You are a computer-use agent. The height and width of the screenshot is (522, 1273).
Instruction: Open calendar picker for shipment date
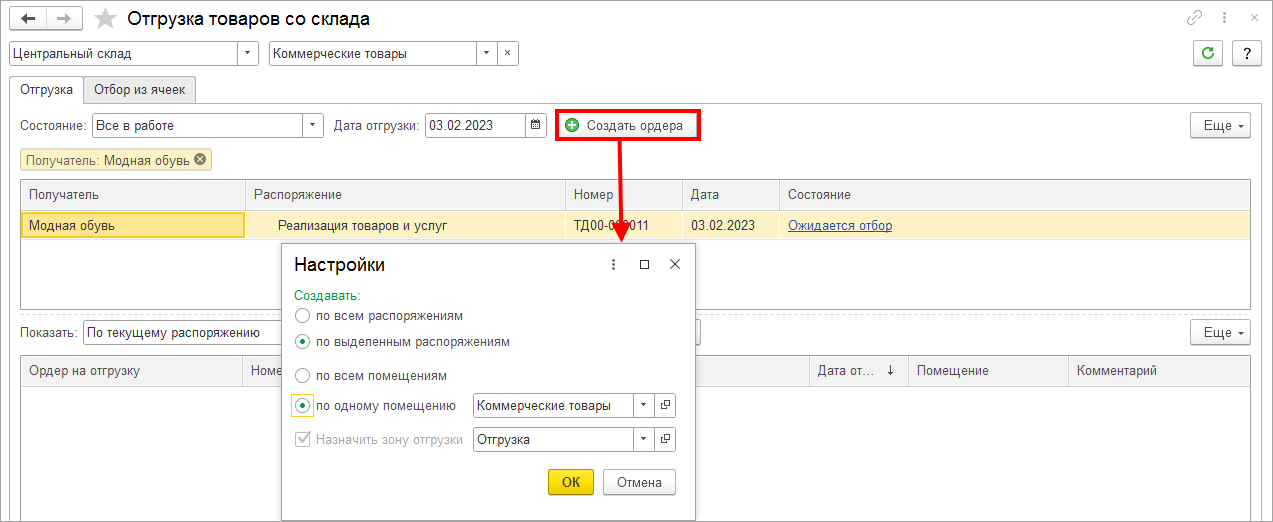click(536, 125)
